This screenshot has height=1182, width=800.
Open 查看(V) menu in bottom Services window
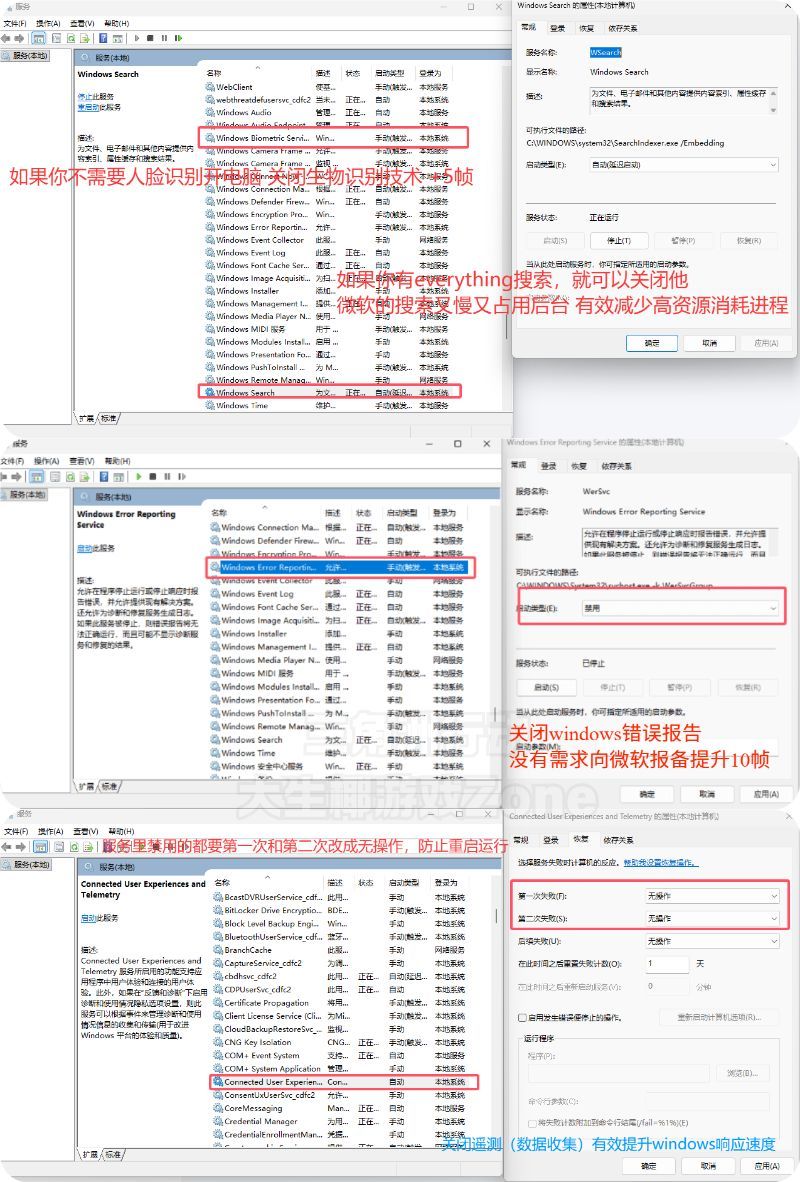point(84,831)
